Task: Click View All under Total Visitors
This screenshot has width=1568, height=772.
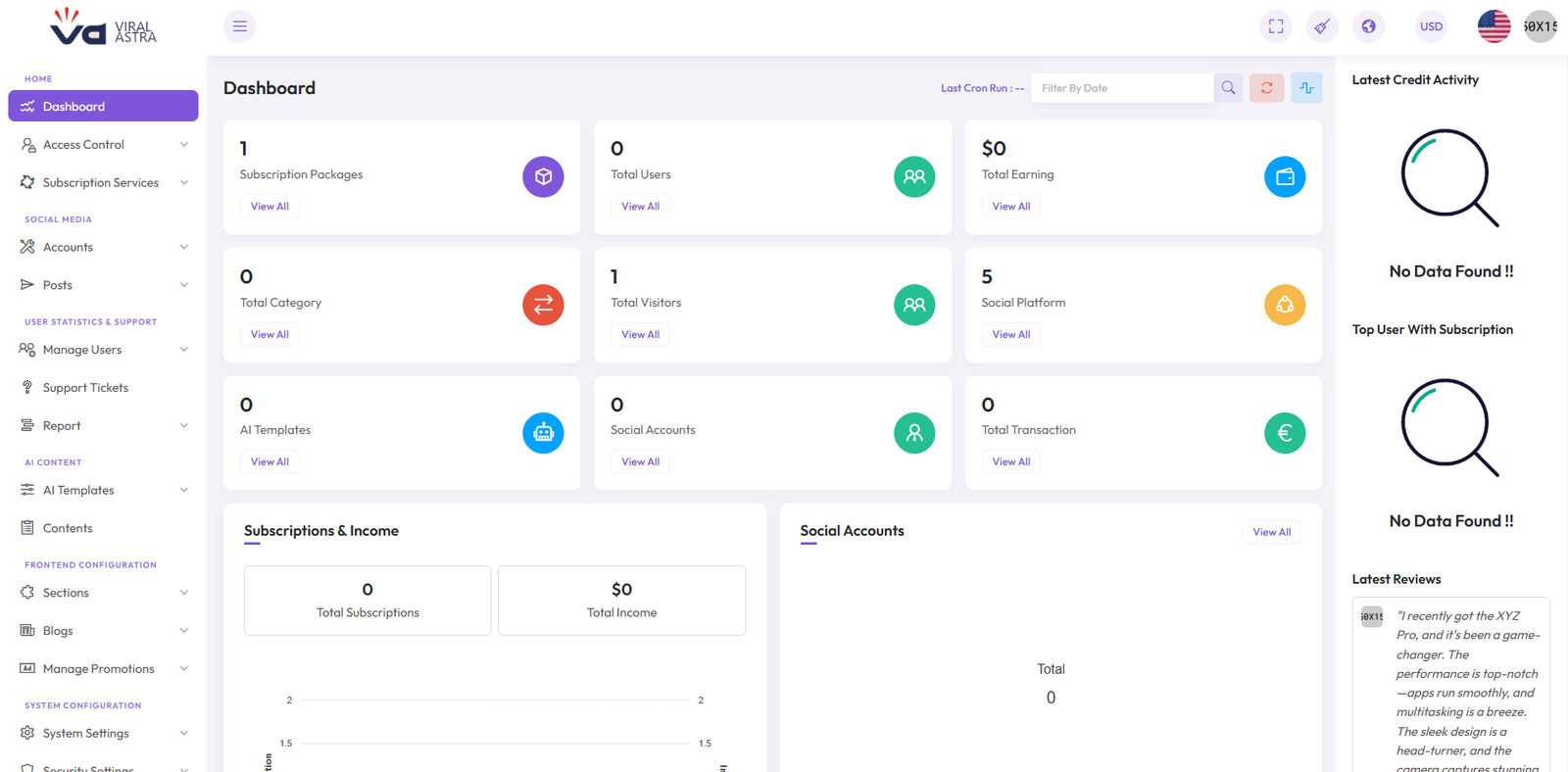Action: click(640, 335)
